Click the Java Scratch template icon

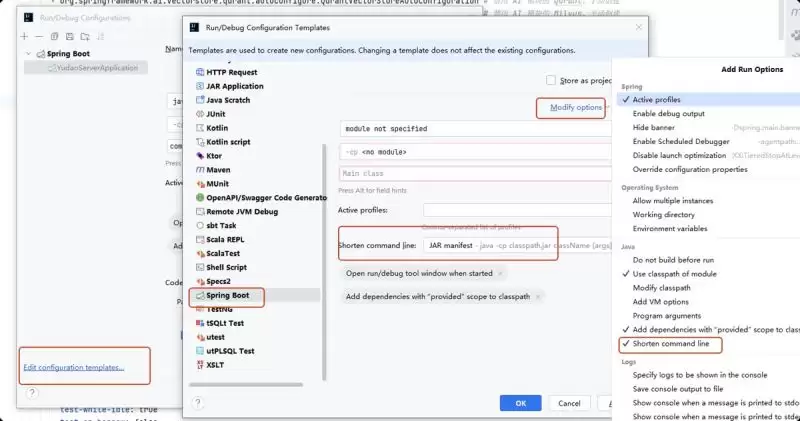point(200,100)
